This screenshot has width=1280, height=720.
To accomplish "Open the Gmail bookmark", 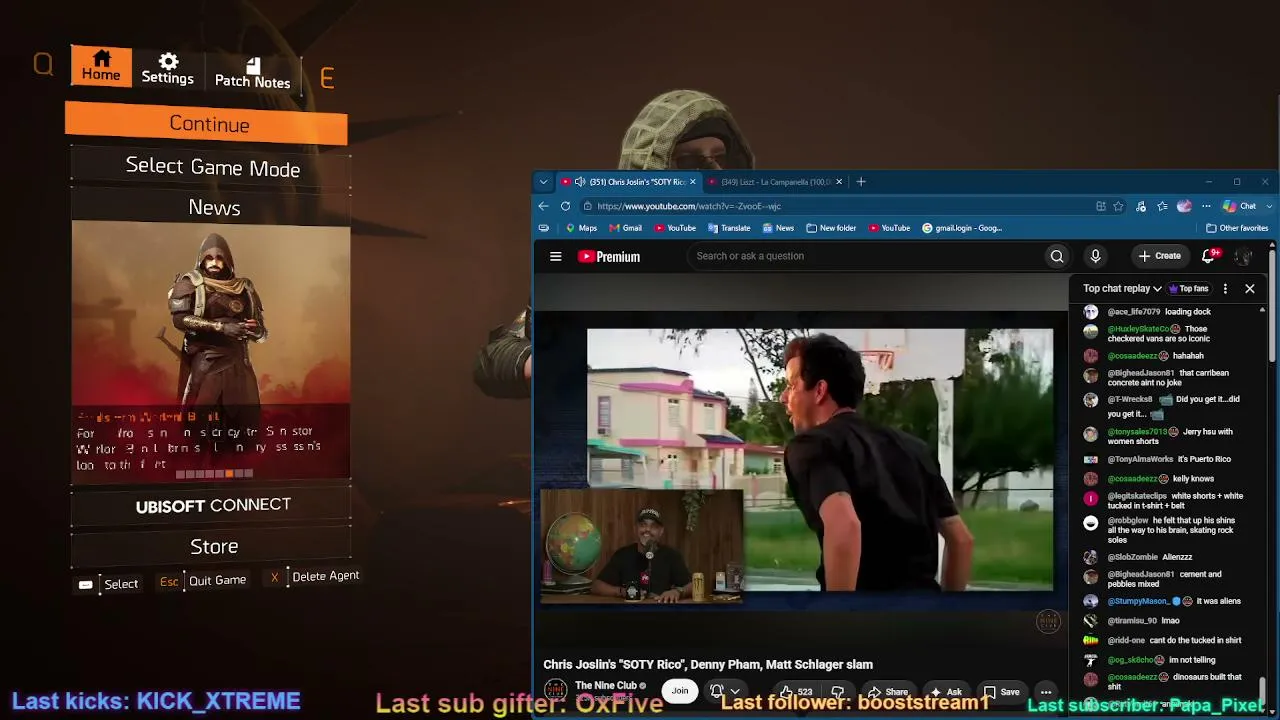I will [625, 228].
